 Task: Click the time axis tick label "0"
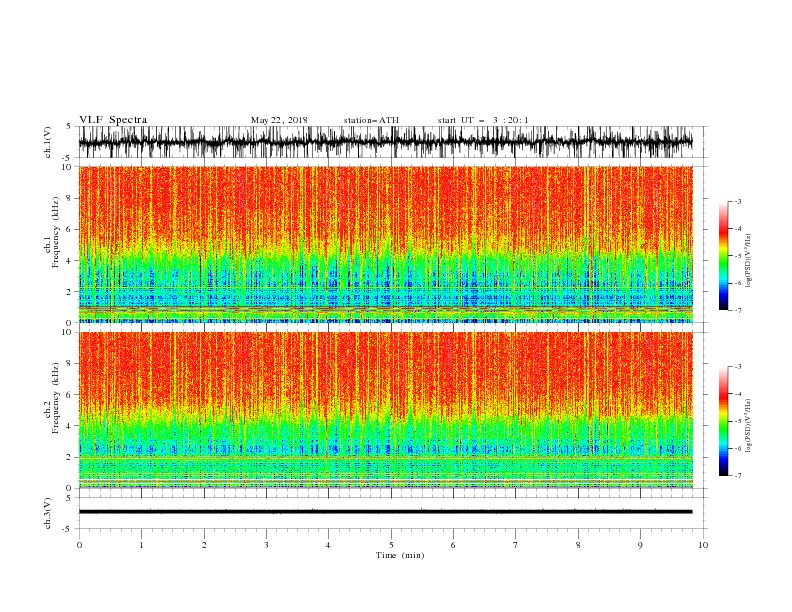(x=79, y=545)
